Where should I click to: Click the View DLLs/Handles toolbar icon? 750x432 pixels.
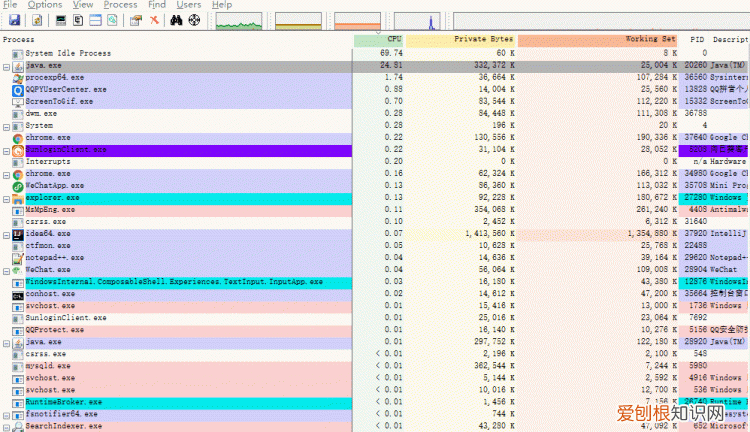pos(112,20)
